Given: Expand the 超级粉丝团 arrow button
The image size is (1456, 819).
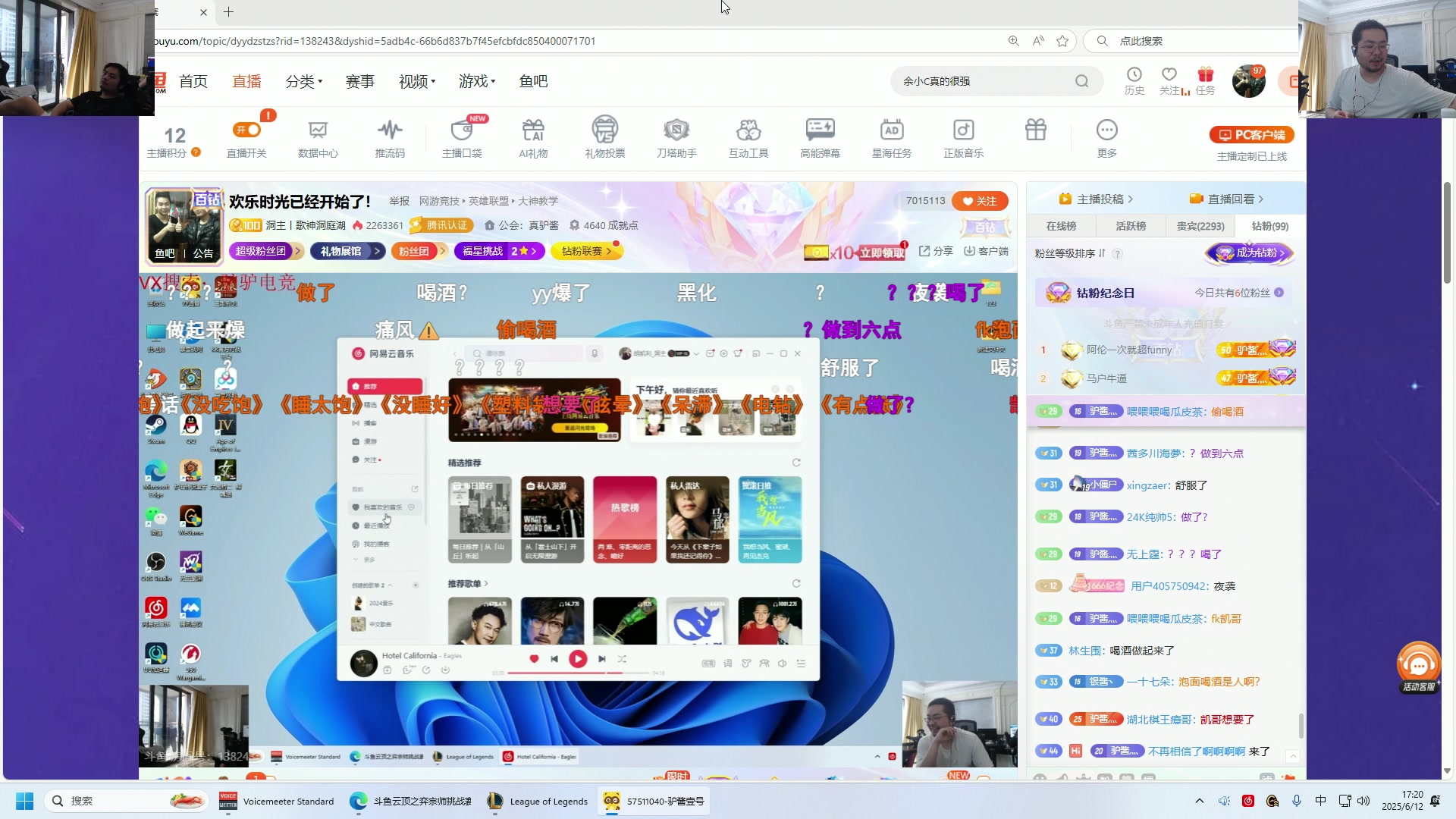Looking at the screenshot, I should [267, 251].
